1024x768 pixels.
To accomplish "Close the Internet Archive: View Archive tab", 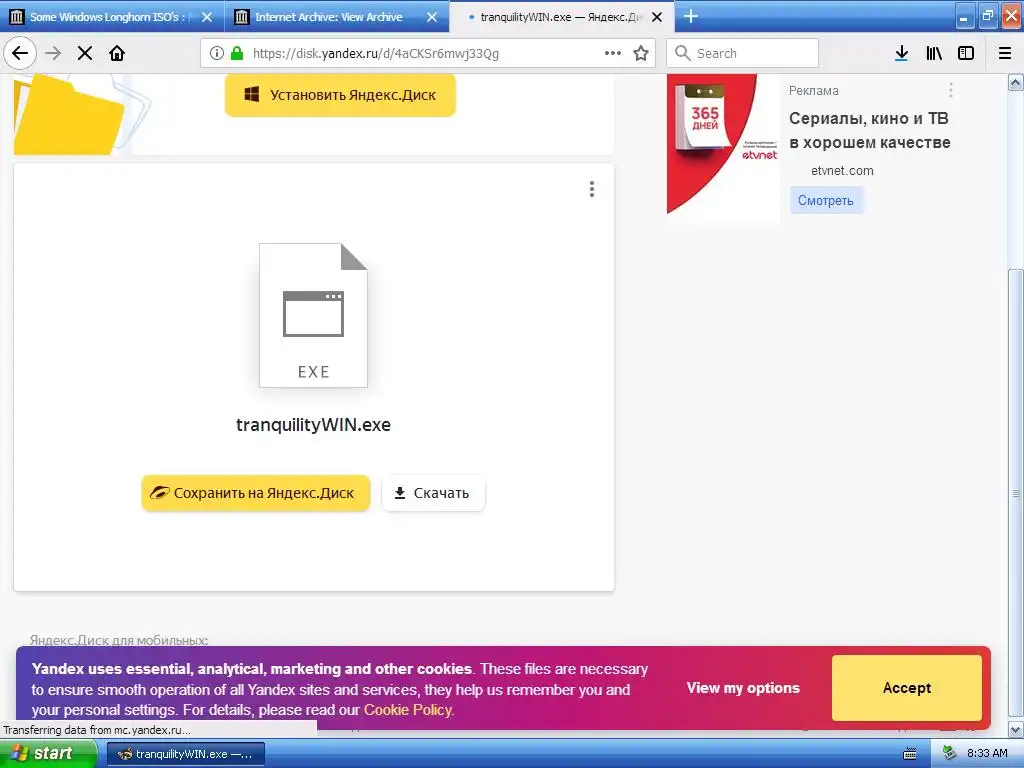I will tap(432, 17).
